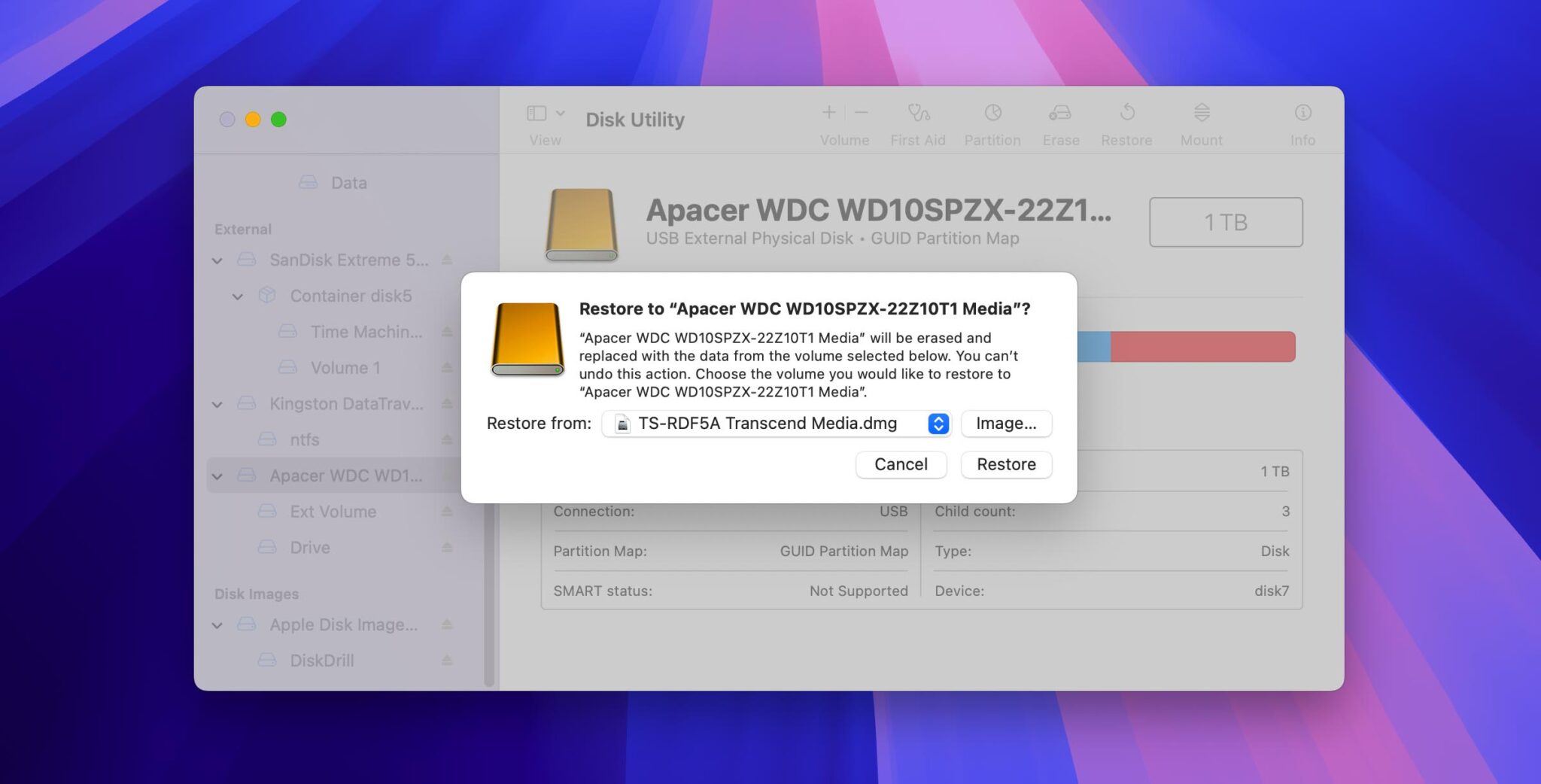Click the GUID Partition Map value
The width and height of the screenshot is (1541, 784).
843,552
